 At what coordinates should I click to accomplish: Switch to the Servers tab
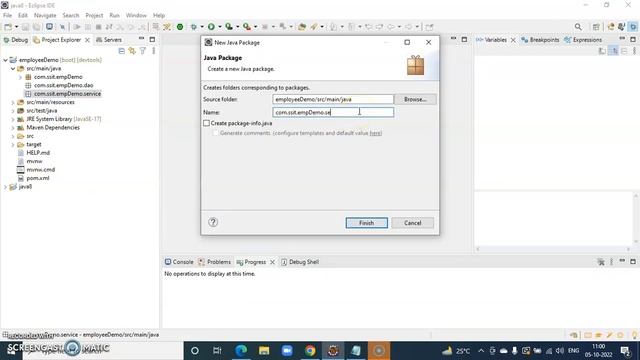[109, 40]
